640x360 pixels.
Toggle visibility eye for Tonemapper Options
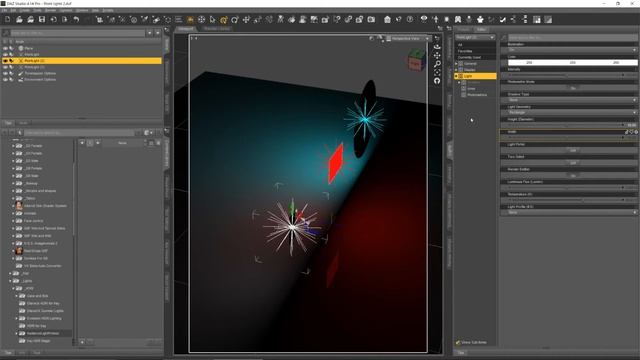click(x=5, y=73)
